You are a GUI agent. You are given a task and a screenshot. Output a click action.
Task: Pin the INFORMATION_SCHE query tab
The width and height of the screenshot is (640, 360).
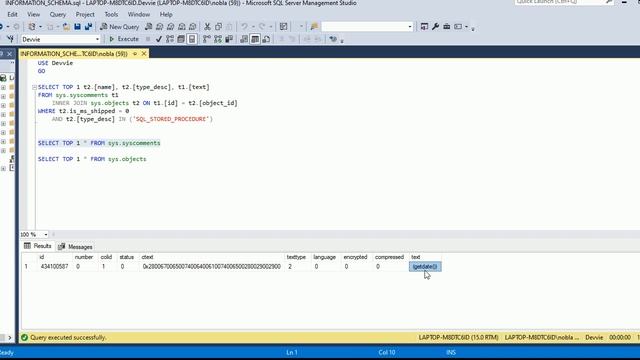(x=135, y=54)
